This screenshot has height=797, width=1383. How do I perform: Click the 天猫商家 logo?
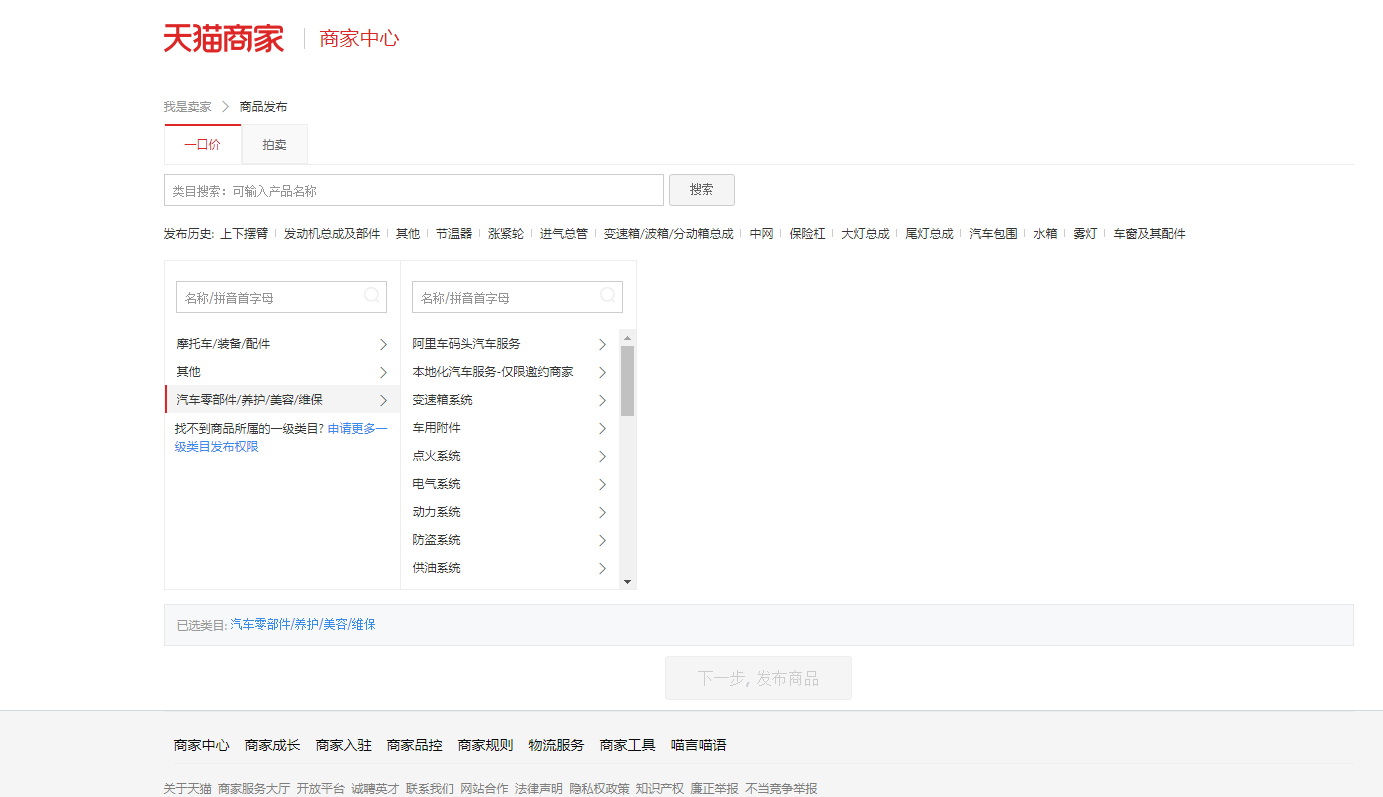pos(224,38)
